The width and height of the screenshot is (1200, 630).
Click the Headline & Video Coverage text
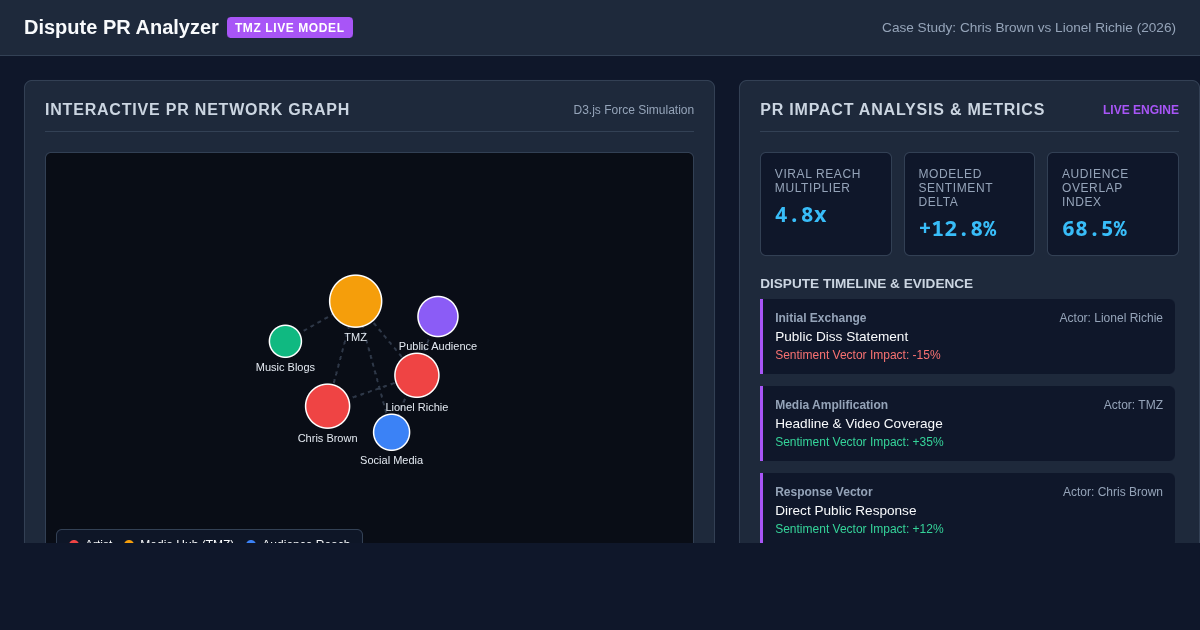[858, 423]
